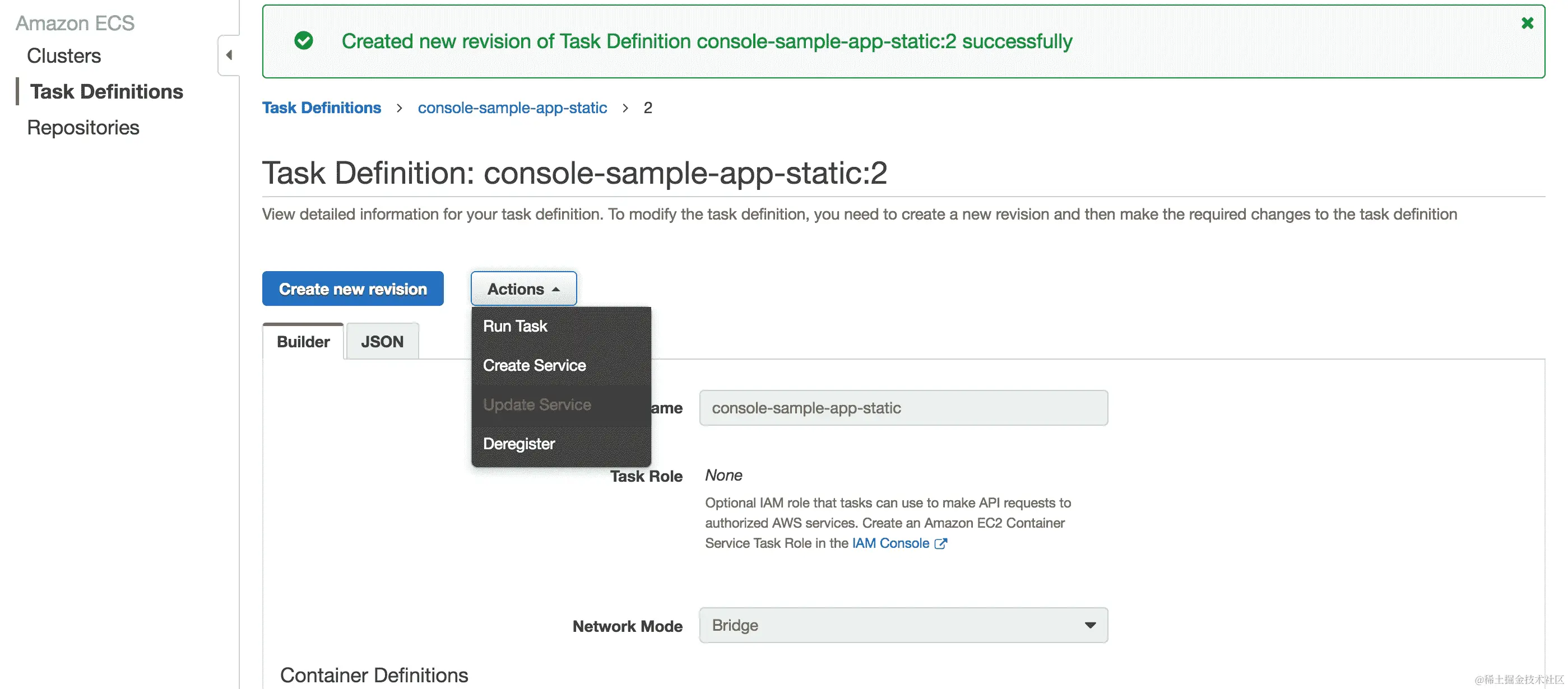Select Update Service menu entry
The height and width of the screenshot is (689, 1568).
tap(536, 405)
